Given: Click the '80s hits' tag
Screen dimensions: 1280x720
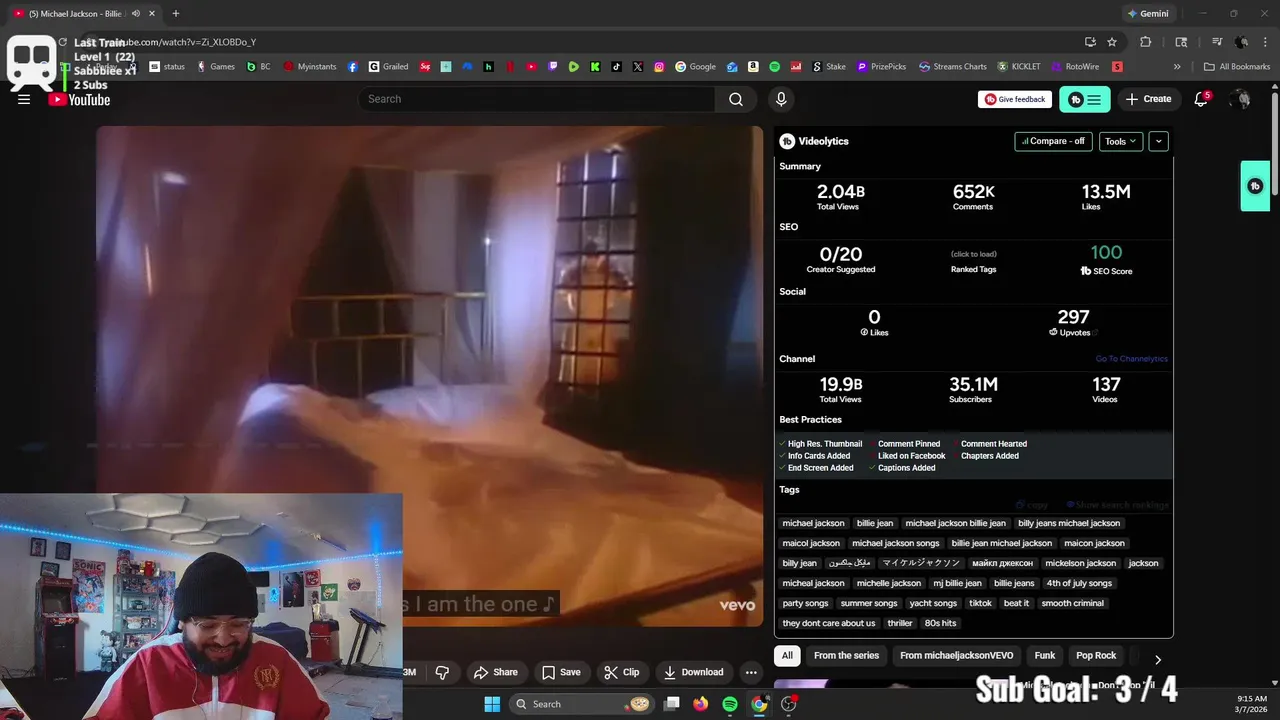Looking at the screenshot, I should point(940,623).
